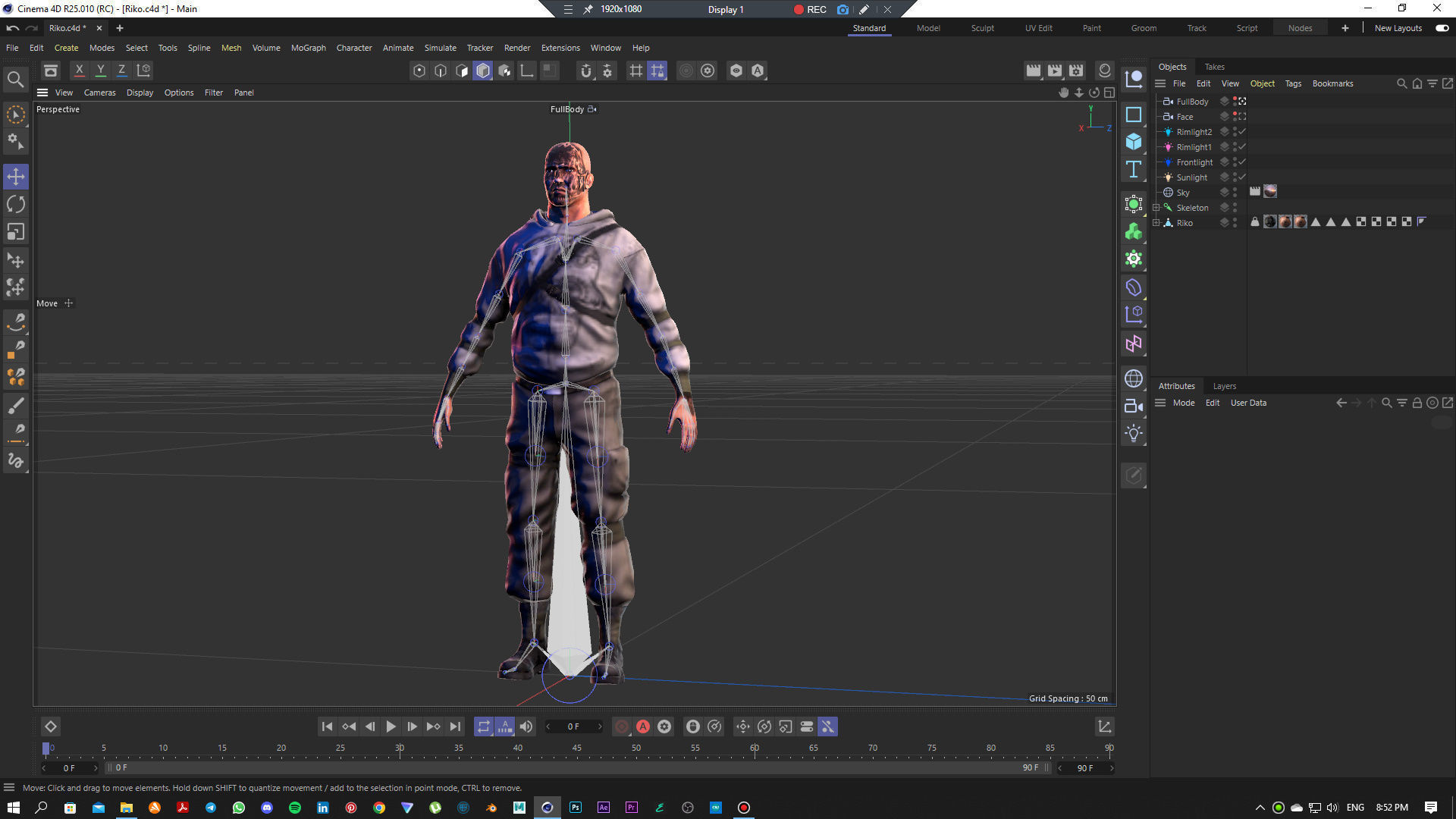Select the Rotate tool in left toolbar

point(16,204)
